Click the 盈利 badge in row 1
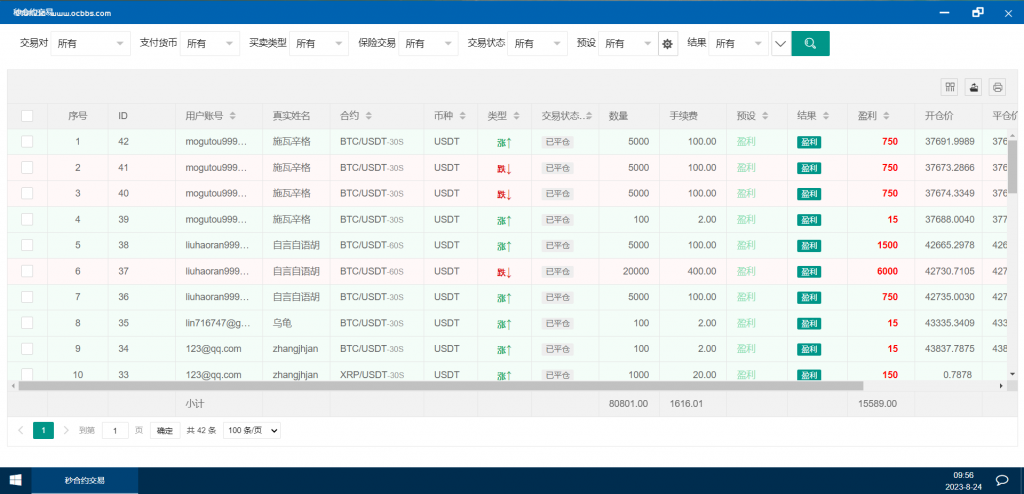 tap(809, 142)
